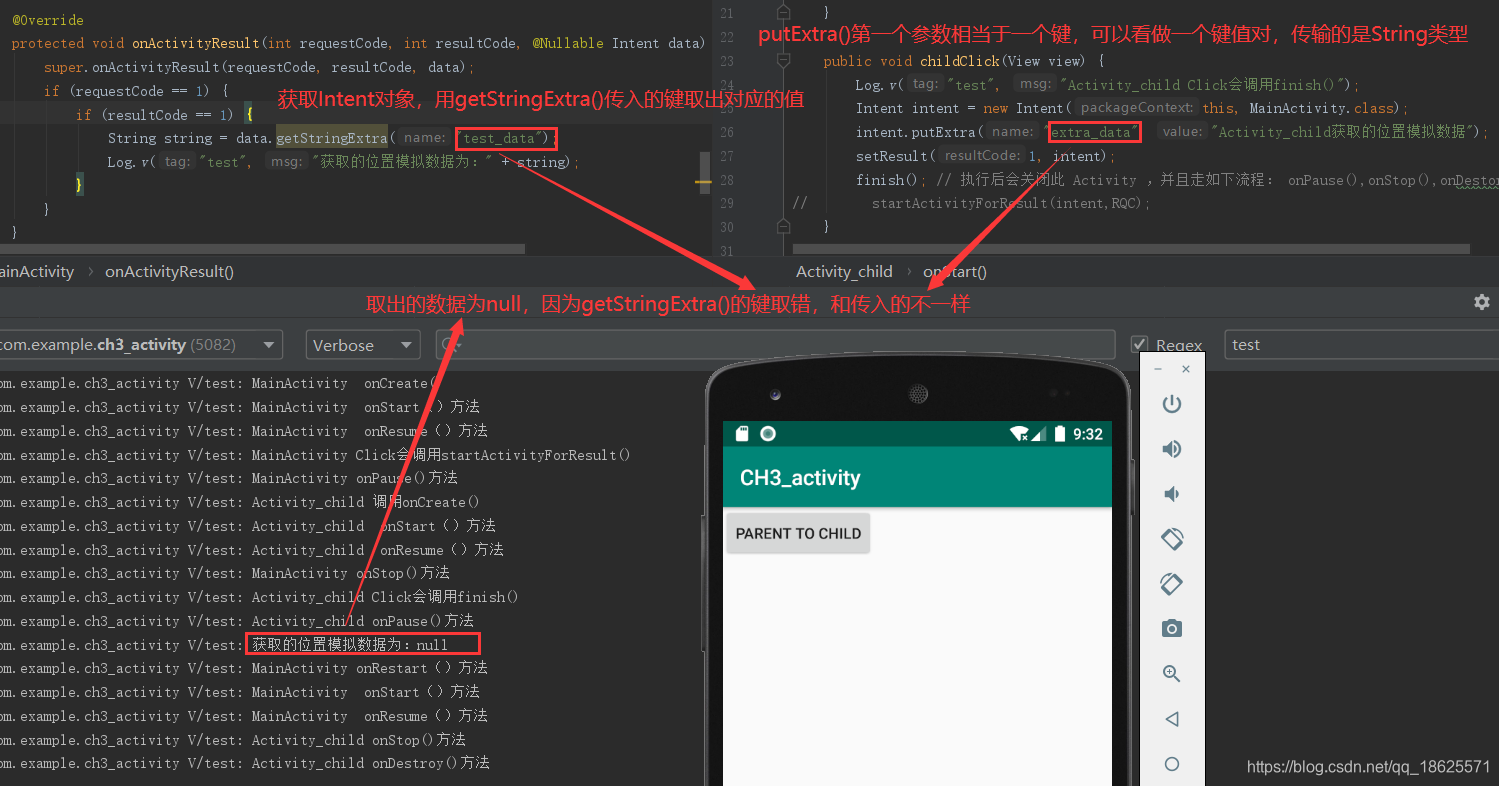Take emulator screenshot with camera icon

tap(1172, 628)
